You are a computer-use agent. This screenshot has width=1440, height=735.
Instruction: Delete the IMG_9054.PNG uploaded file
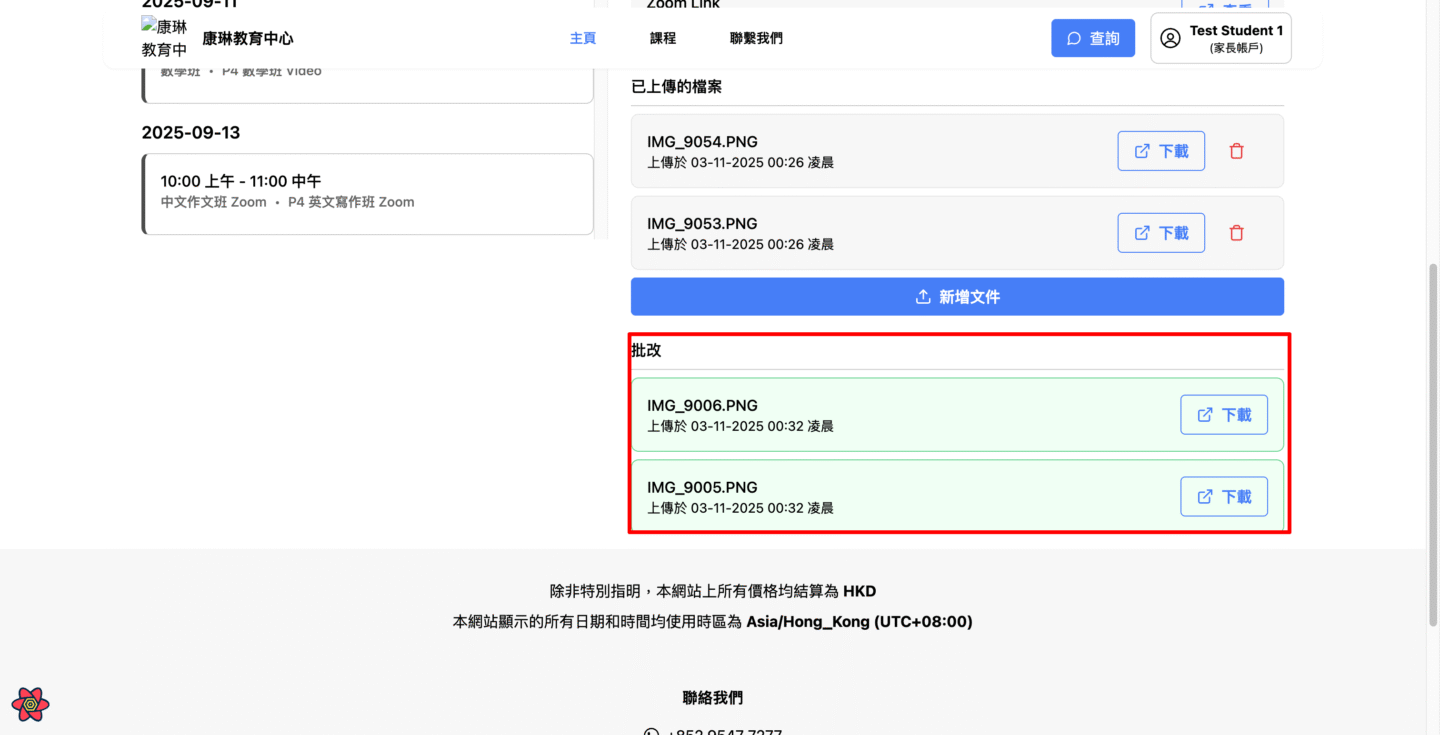(1236, 151)
